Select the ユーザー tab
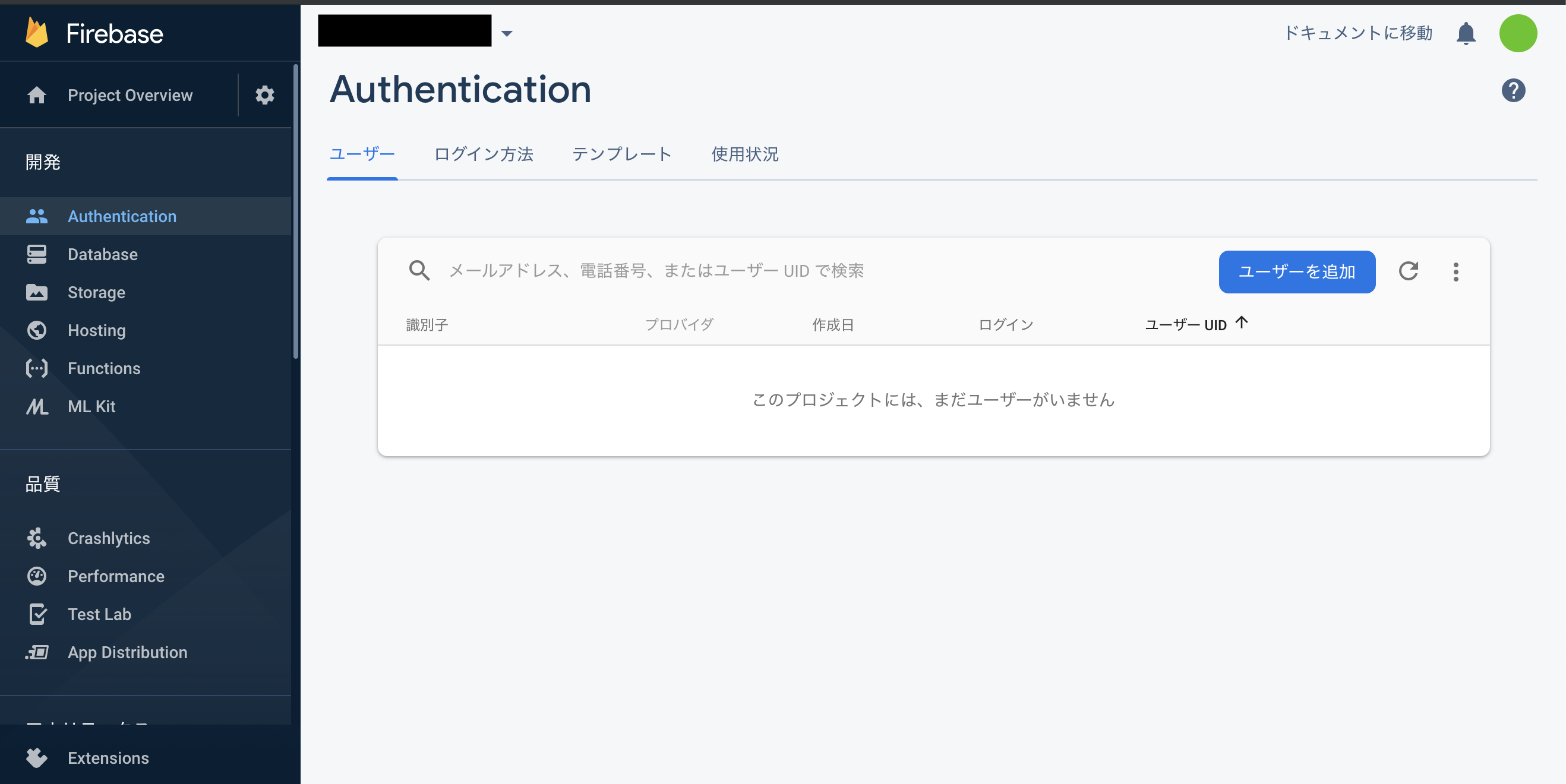Viewport: 1566px width, 784px height. click(363, 154)
